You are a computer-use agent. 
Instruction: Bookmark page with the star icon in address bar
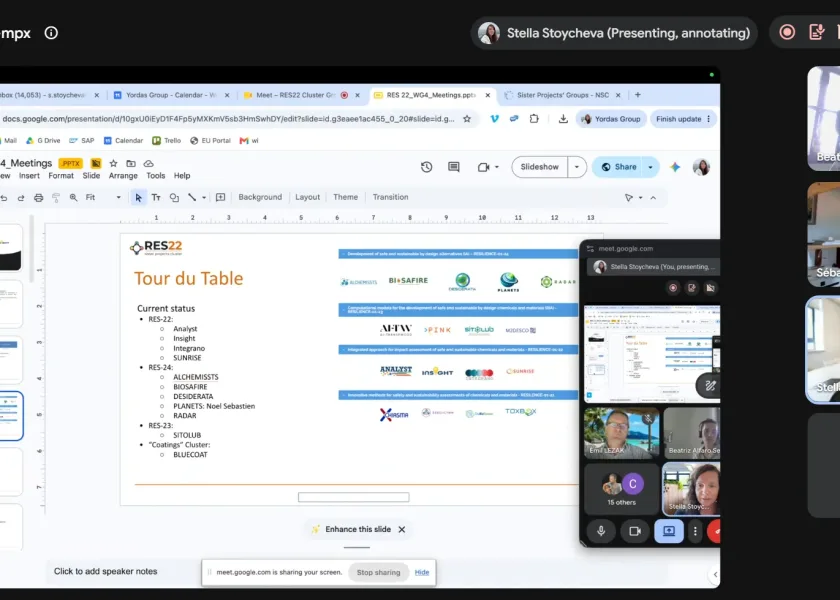467,119
